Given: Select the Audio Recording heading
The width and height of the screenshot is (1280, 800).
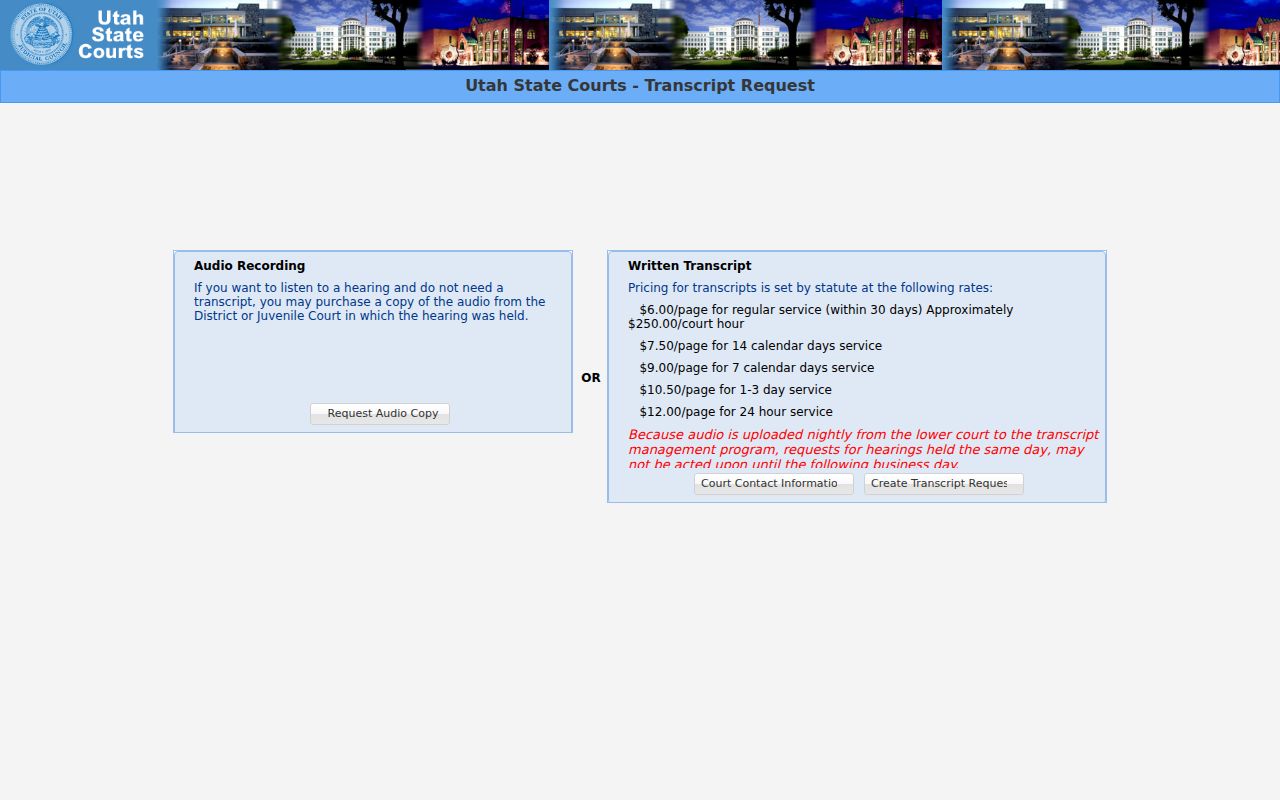Looking at the screenshot, I should coord(249,266).
